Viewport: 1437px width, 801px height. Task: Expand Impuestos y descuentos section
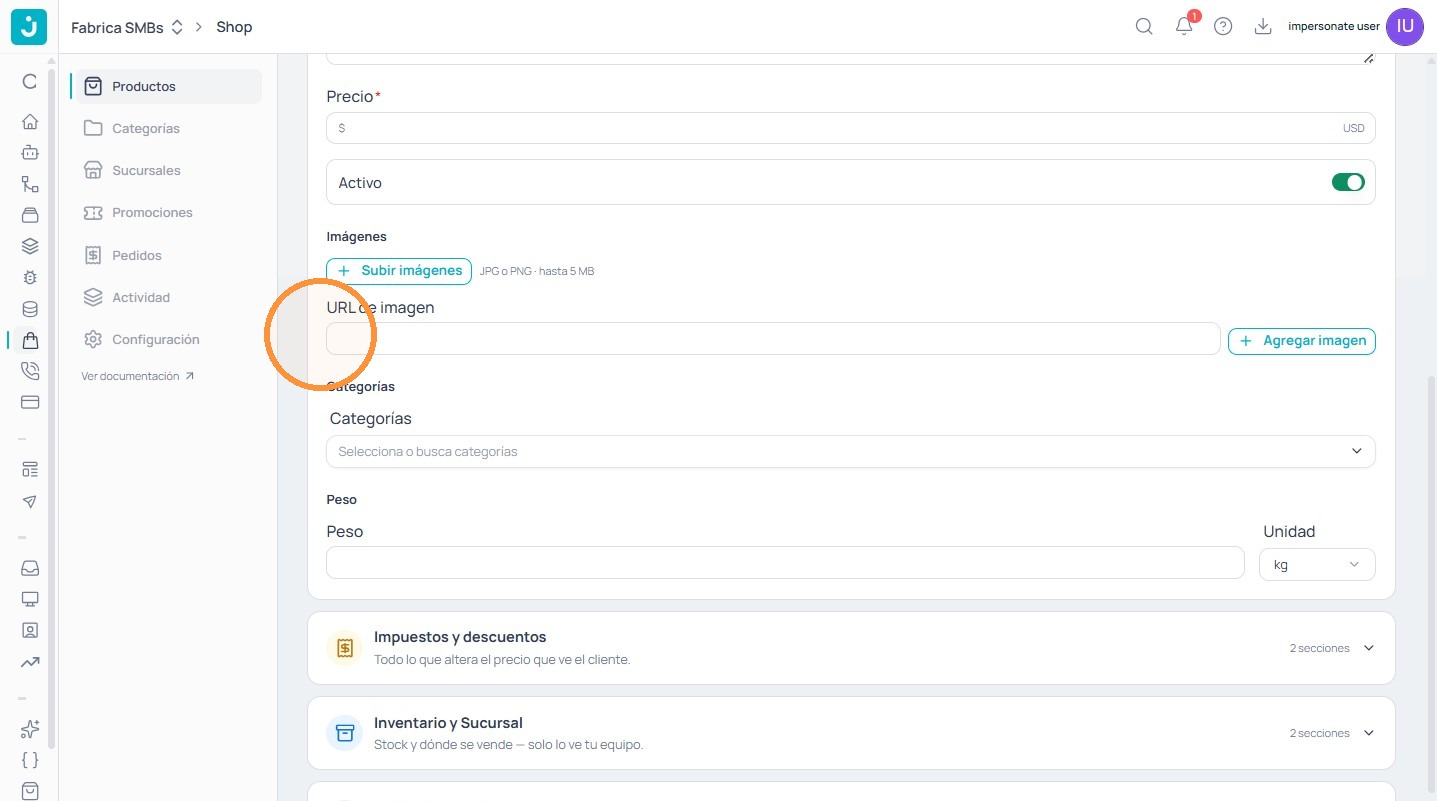click(851, 648)
